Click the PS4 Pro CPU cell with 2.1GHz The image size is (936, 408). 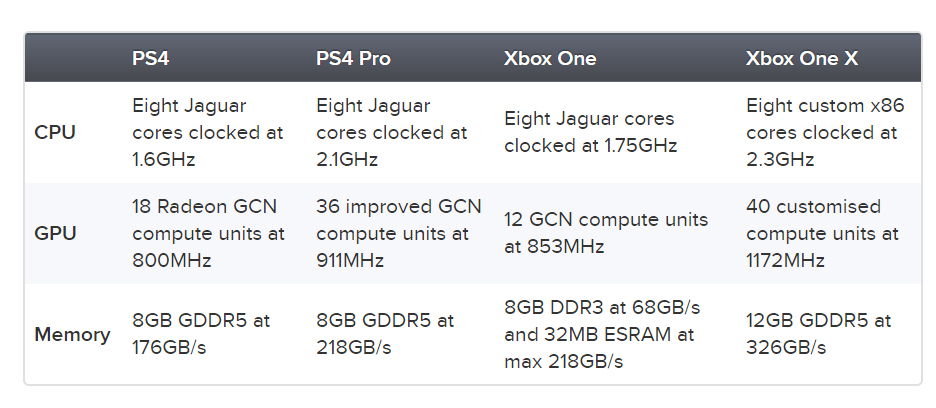tap(391, 132)
